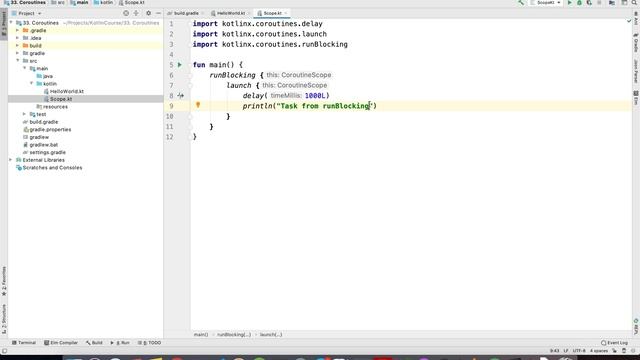Expand the .idea folder
The image size is (640, 360).
pyautogui.click(x=18, y=38)
